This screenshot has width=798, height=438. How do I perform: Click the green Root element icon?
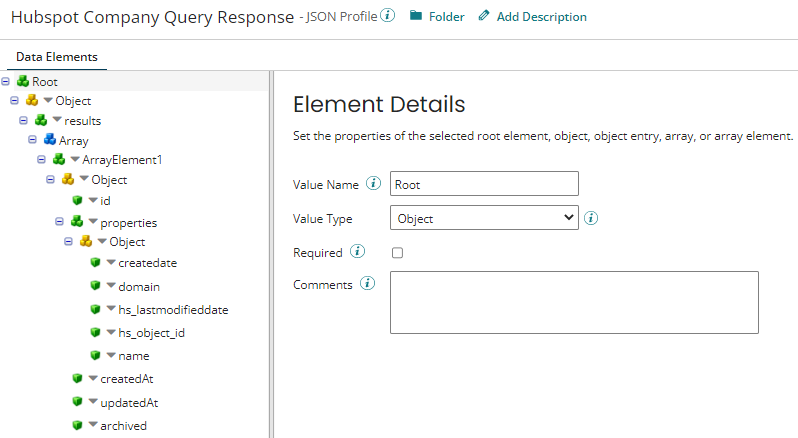click(x=22, y=81)
